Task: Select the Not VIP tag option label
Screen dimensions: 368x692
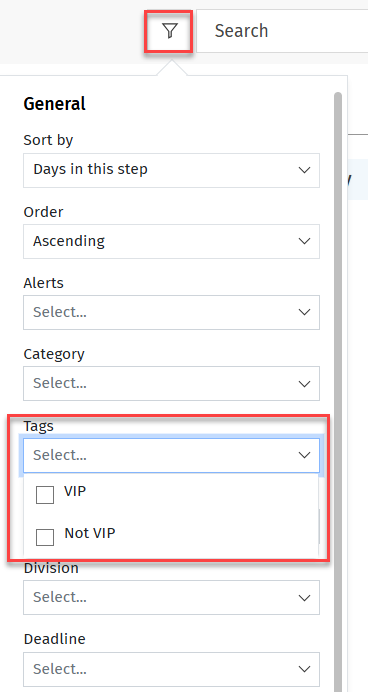Action: pos(90,533)
